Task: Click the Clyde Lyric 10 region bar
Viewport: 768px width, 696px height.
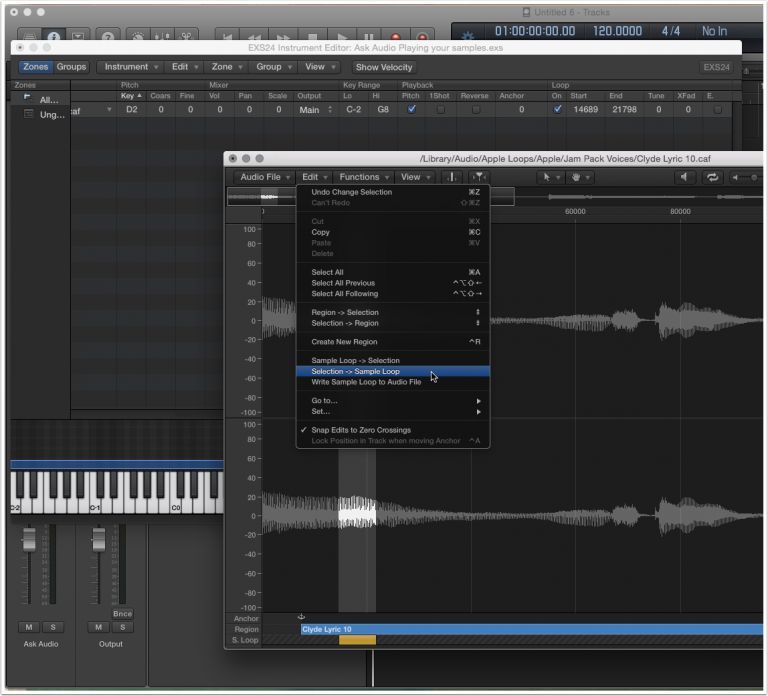Action: [x=532, y=629]
